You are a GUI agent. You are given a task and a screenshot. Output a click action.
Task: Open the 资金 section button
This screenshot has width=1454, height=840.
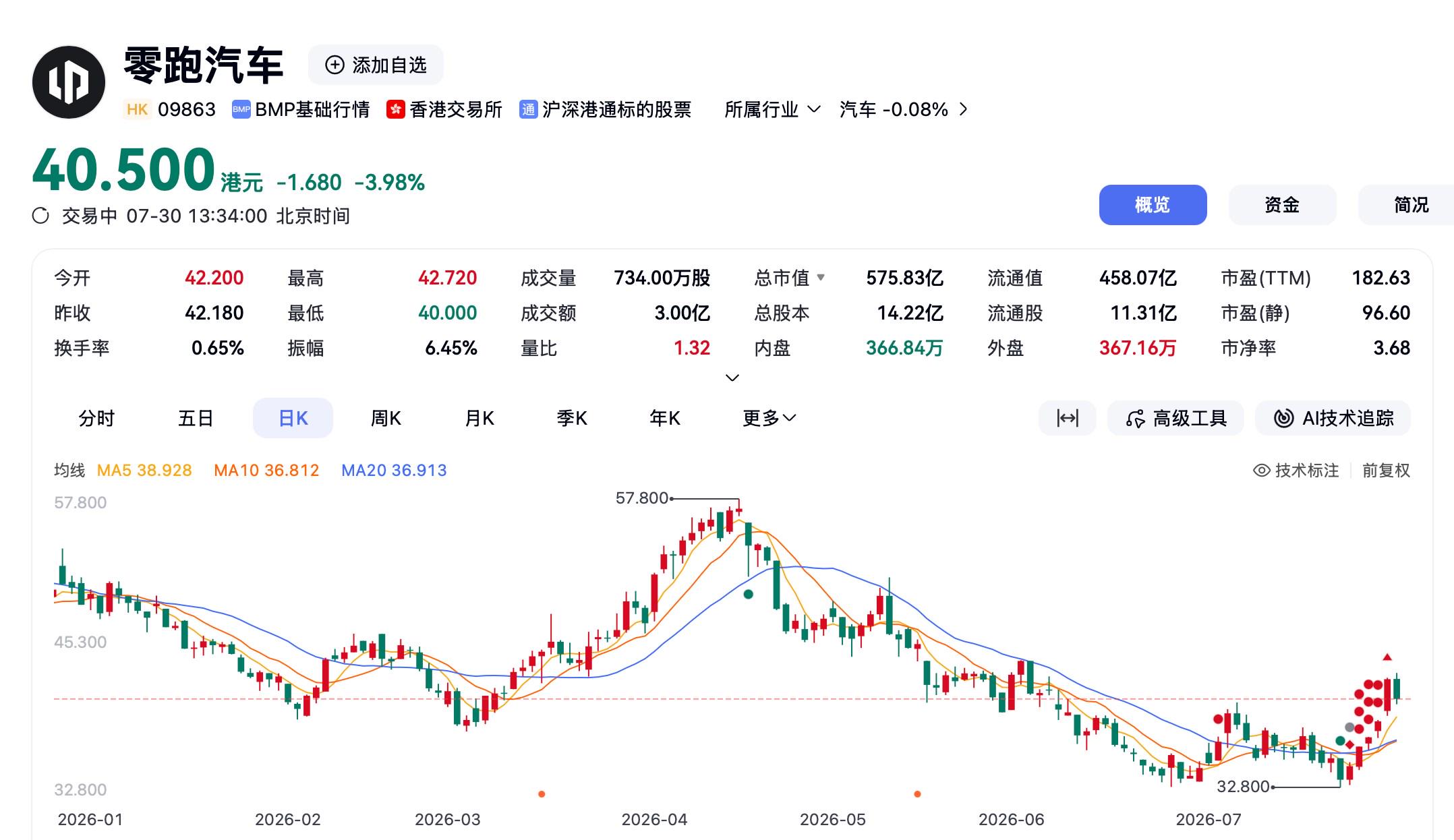[1282, 205]
